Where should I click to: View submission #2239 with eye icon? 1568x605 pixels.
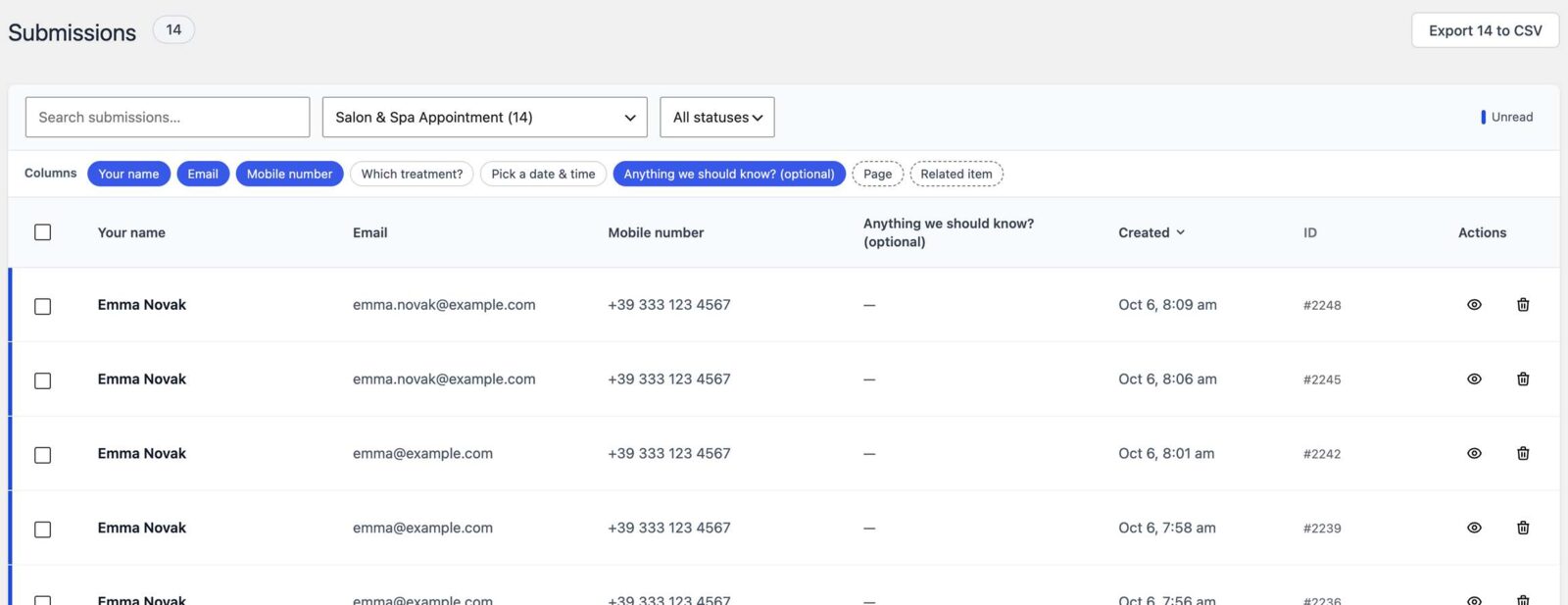(1474, 529)
